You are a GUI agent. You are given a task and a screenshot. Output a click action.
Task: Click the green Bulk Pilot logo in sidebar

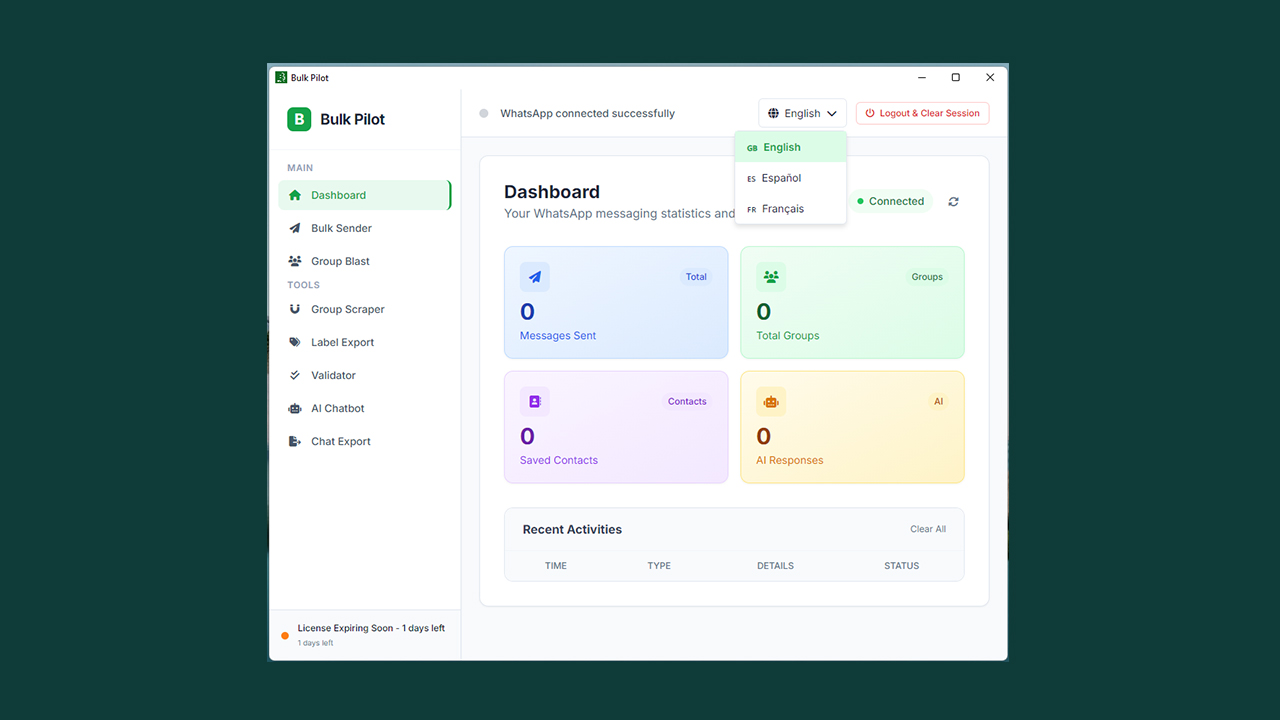[x=299, y=119]
